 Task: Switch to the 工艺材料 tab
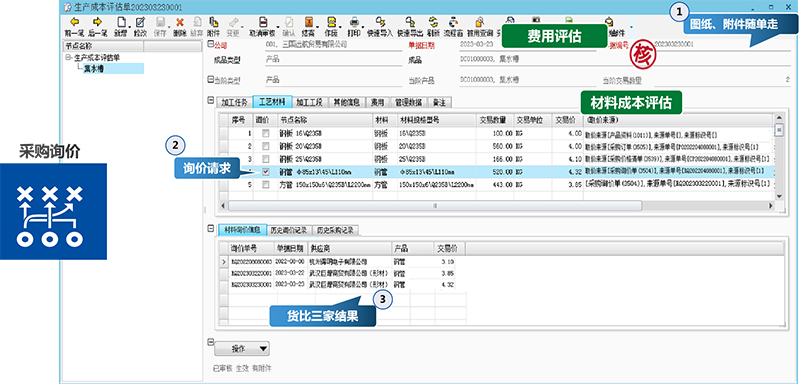(x=272, y=101)
